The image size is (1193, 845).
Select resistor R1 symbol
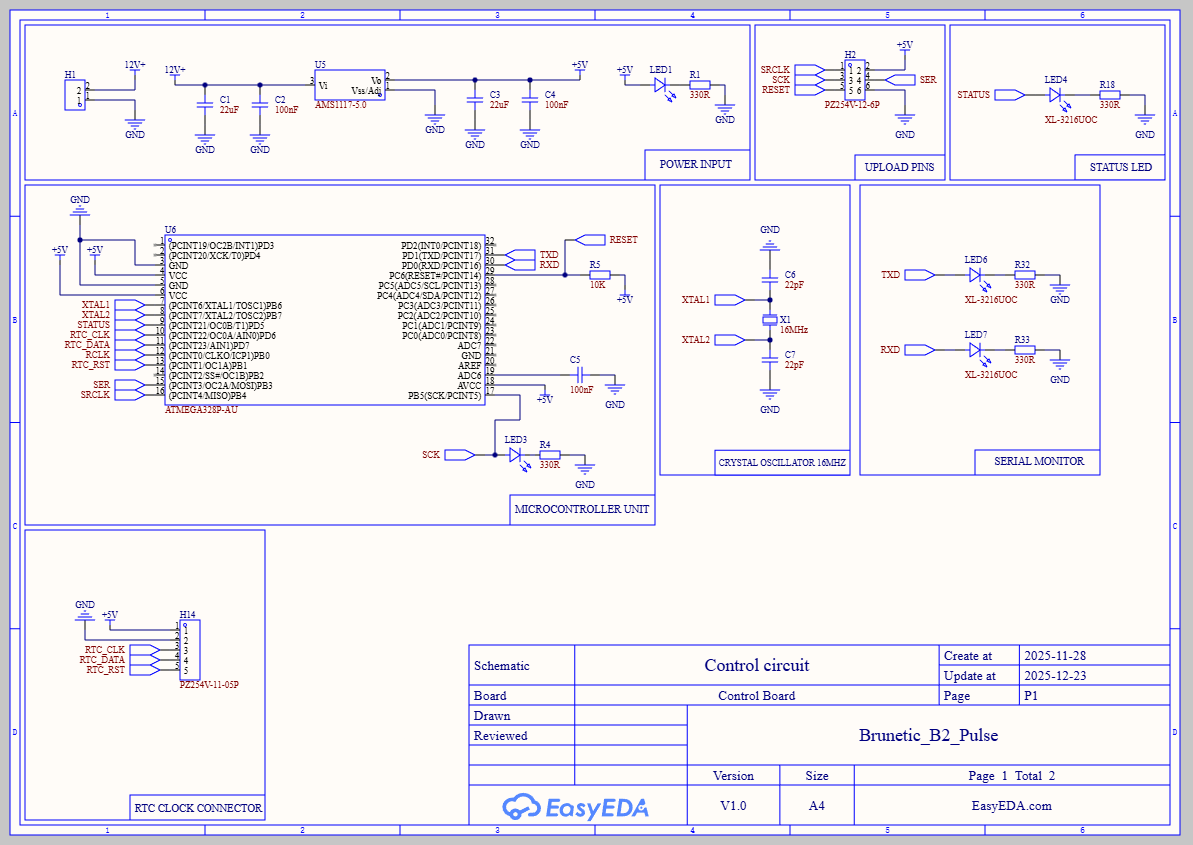pos(699,85)
